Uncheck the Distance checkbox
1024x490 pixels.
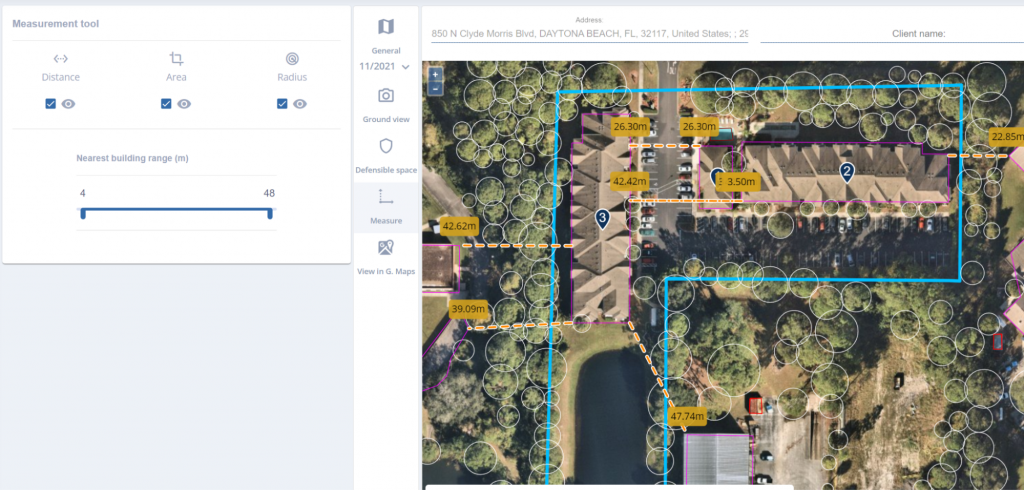coord(50,103)
